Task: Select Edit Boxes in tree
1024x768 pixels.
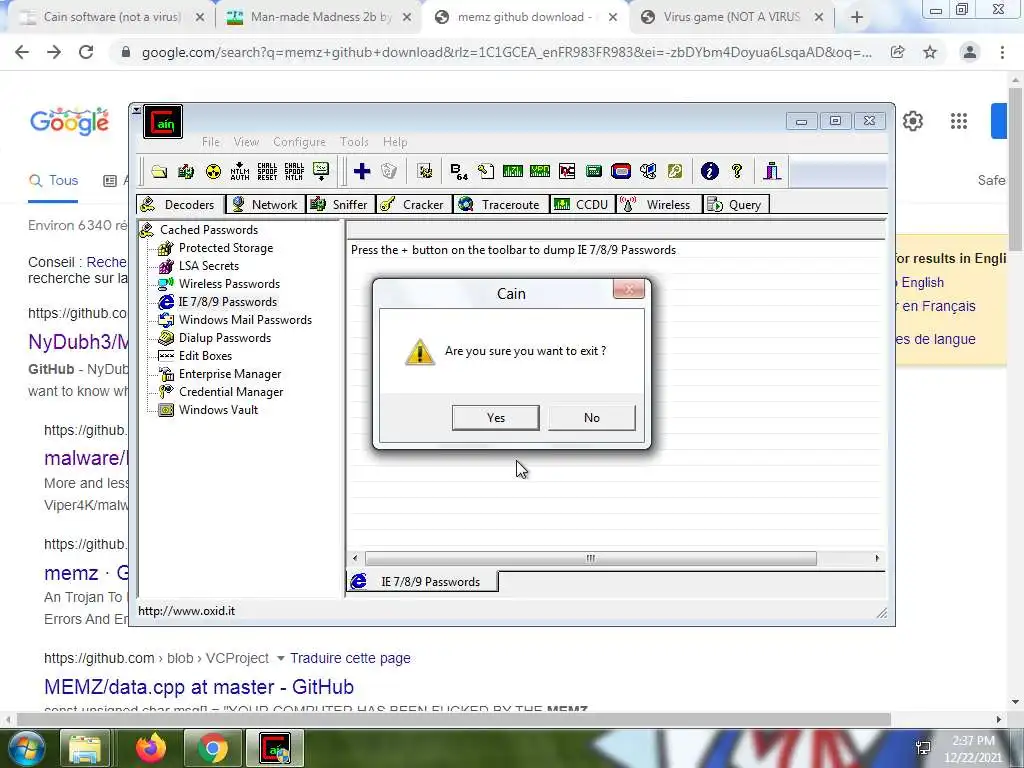Action: pos(205,356)
